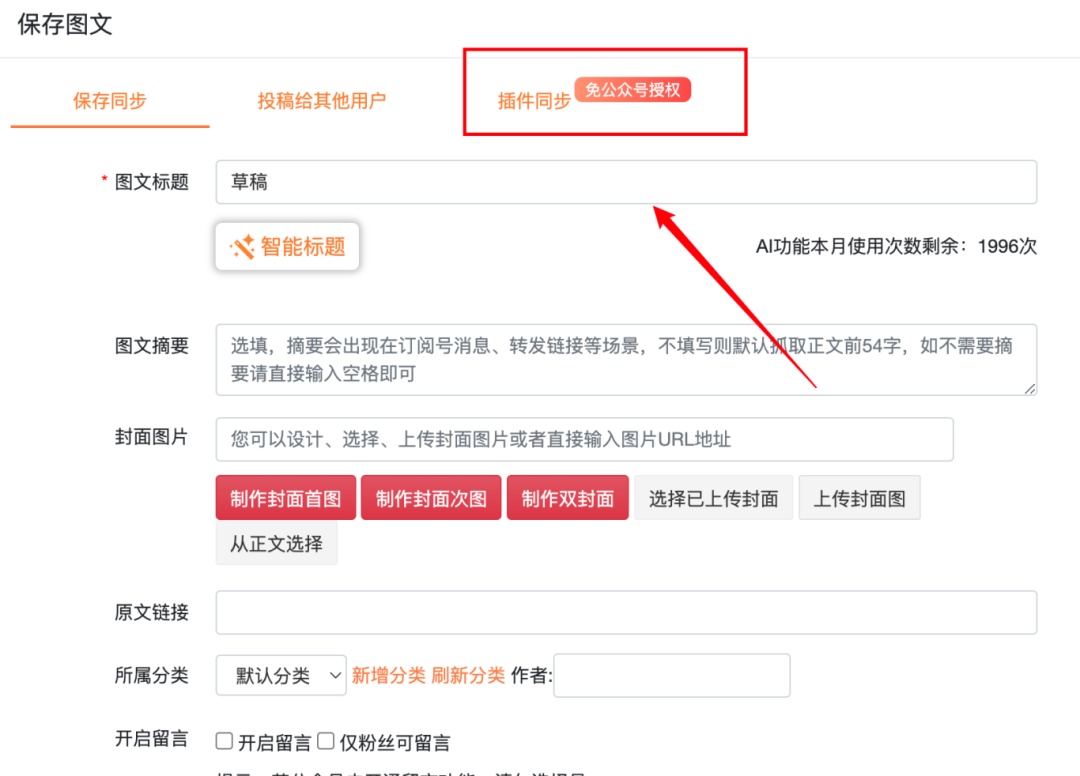Open the 默认分类 category dropdown
This screenshot has width=1080, height=776.
pos(281,676)
